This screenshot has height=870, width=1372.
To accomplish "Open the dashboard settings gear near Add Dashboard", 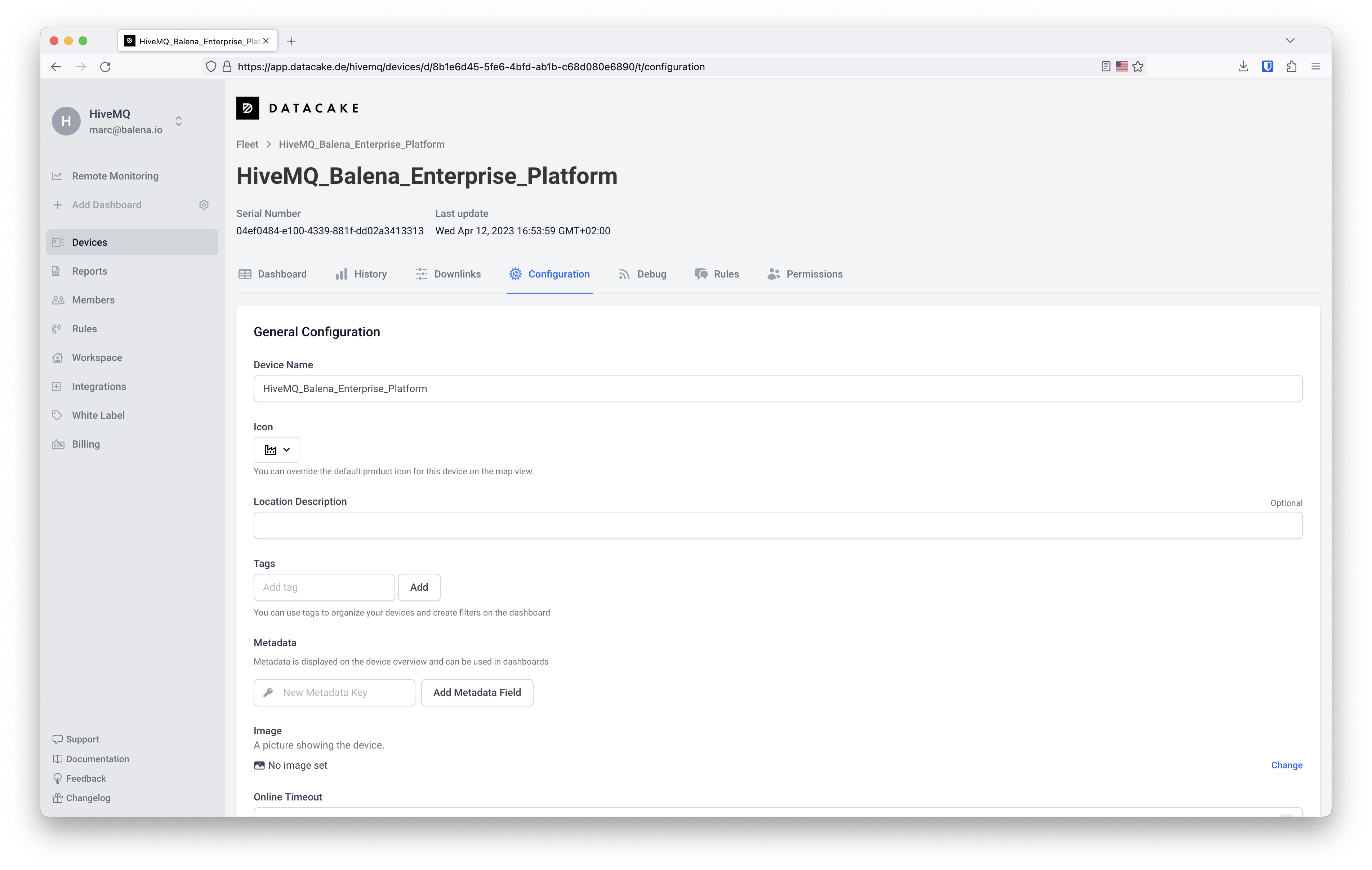I will (204, 205).
